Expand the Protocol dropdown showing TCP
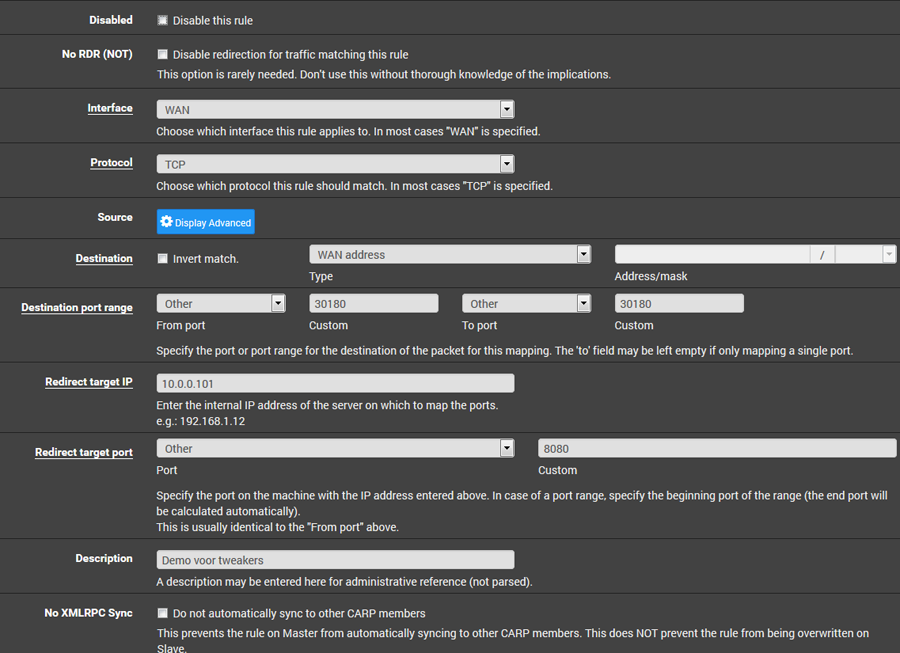The width and height of the screenshot is (900, 653). click(x=335, y=164)
